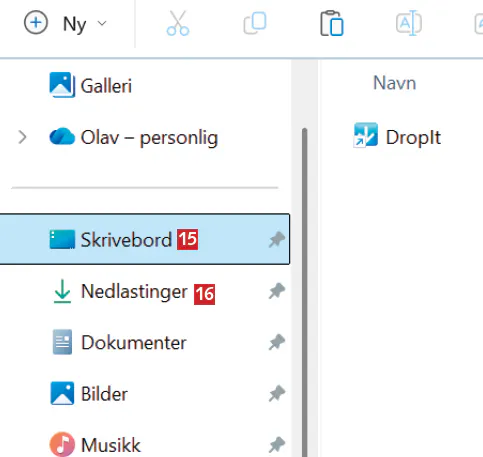Click the Copy icon in toolbar
Image resolution: width=483 pixels, height=457 pixels.
coord(255,23)
